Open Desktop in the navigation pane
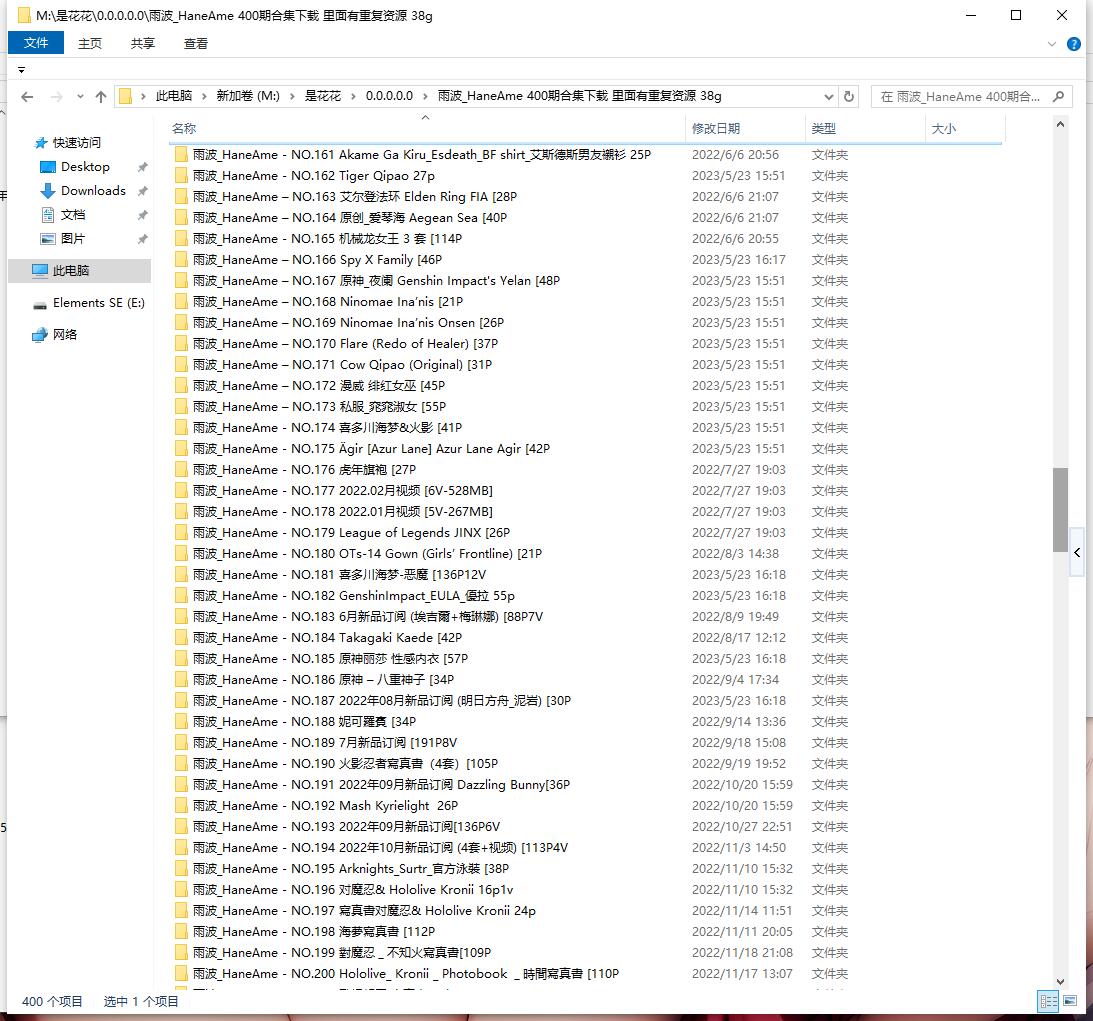 click(85, 167)
